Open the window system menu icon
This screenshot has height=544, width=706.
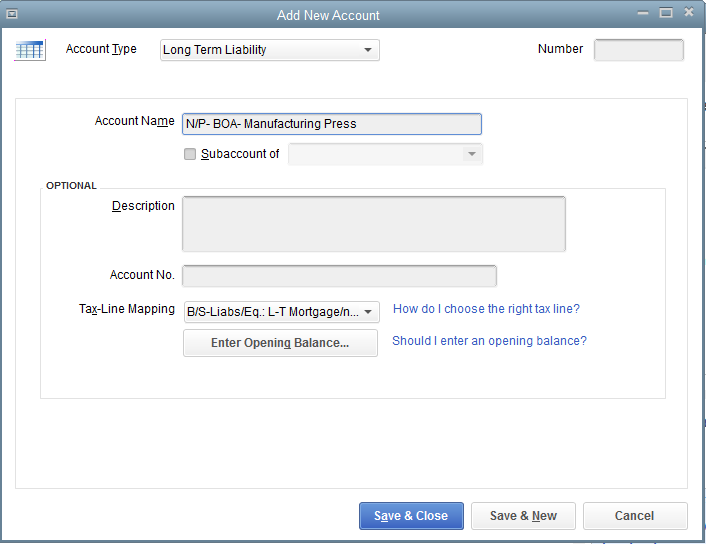pos(12,14)
